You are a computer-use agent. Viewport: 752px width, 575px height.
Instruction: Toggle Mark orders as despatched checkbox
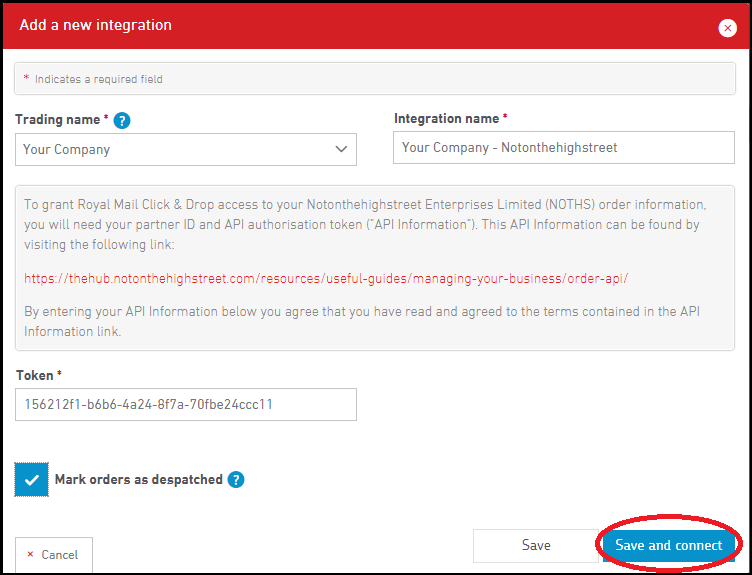click(x=32, y=480)
